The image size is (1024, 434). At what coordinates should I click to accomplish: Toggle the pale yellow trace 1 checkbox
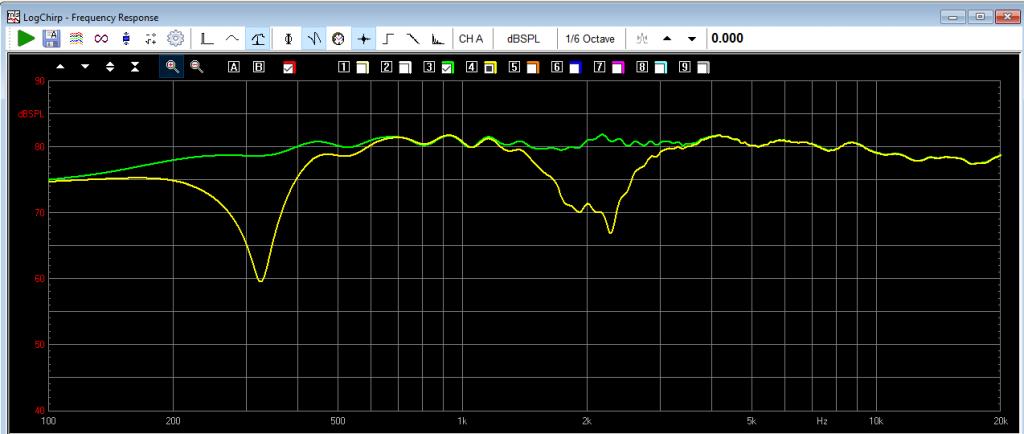coord(362,67)
